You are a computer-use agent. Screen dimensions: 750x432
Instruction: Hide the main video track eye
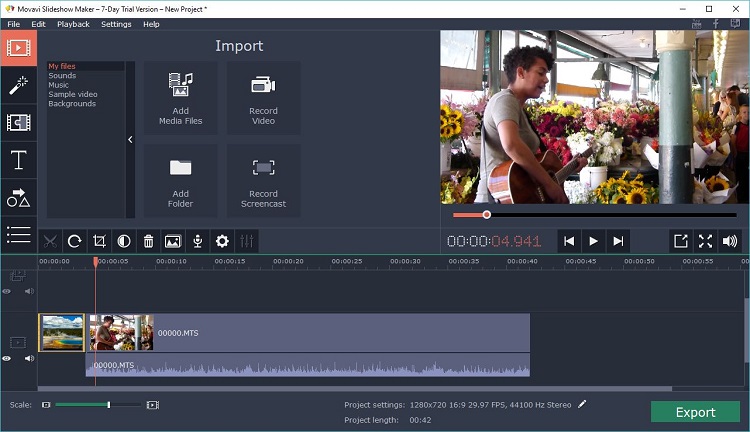click(x=7, y=358)
